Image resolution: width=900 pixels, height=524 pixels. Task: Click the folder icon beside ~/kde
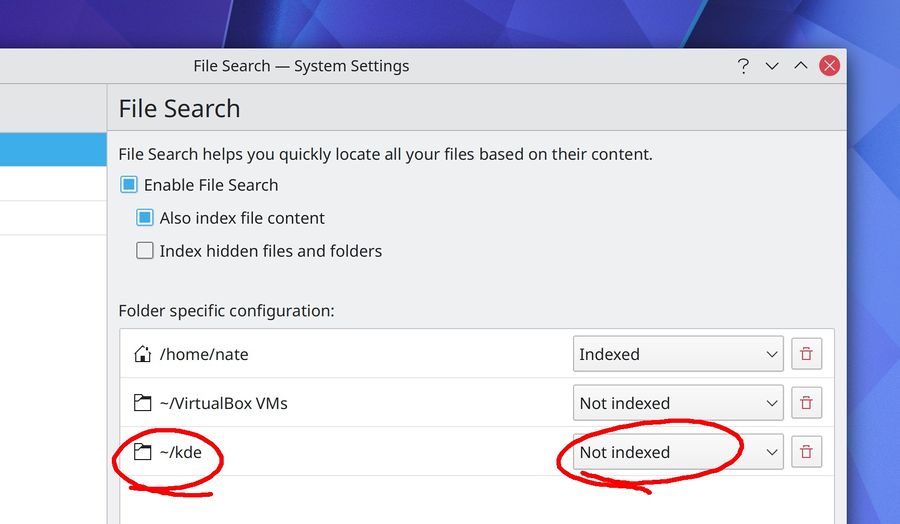pos(142,452)
